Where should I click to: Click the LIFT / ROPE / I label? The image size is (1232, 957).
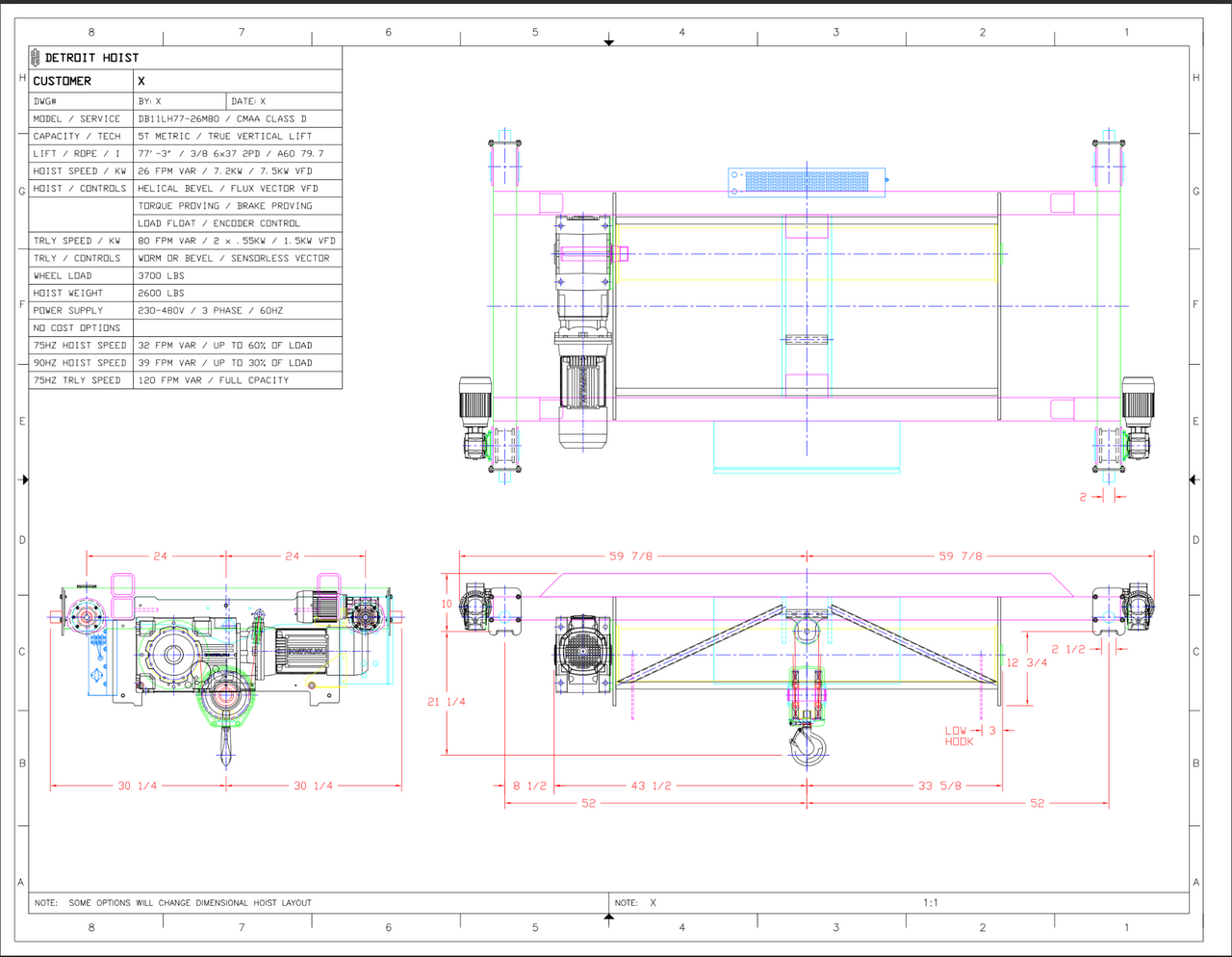point(77,154)
